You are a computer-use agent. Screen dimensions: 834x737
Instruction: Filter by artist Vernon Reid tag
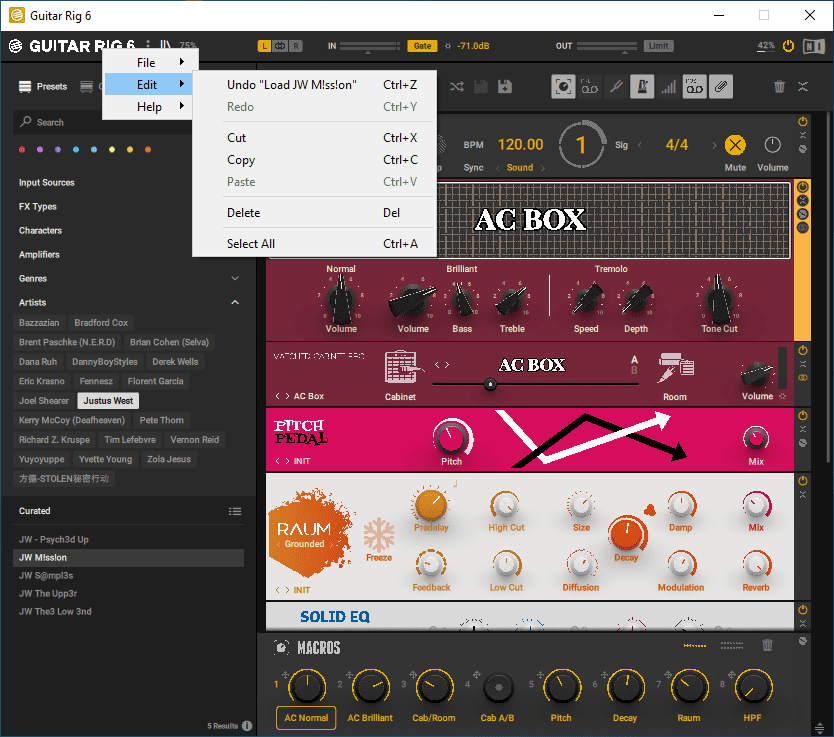tap(195, 440)
